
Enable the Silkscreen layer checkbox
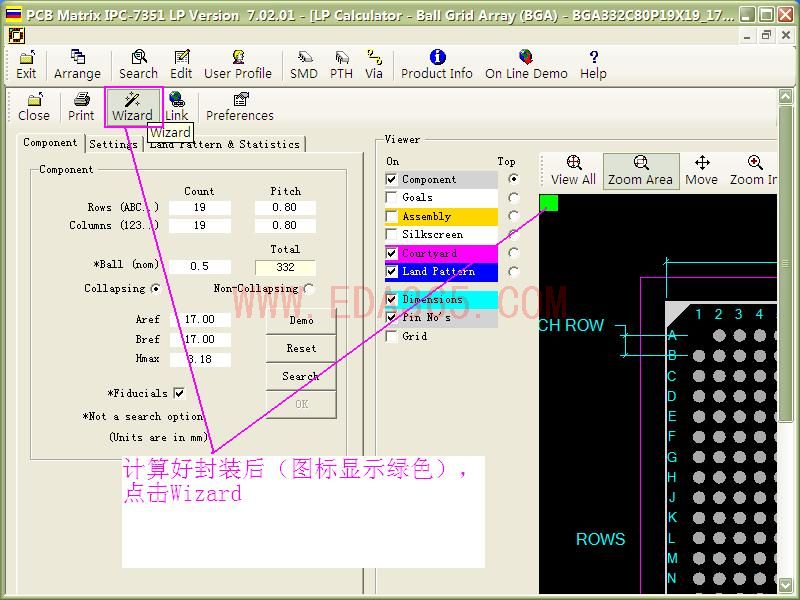click(391, 235)
